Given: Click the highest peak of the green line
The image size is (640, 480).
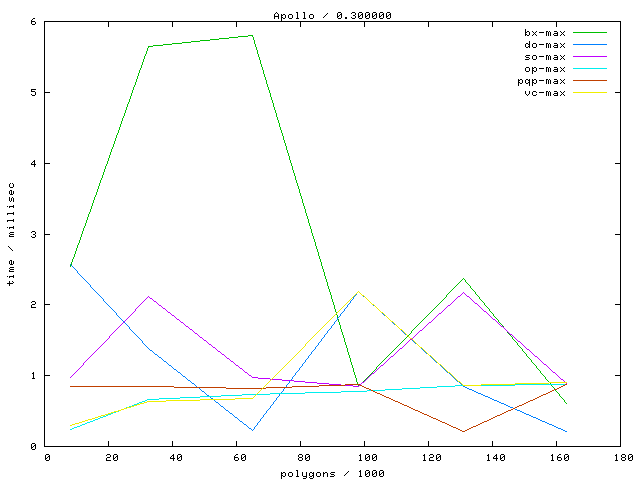Looking at the screenshot, I should point(252,35).
